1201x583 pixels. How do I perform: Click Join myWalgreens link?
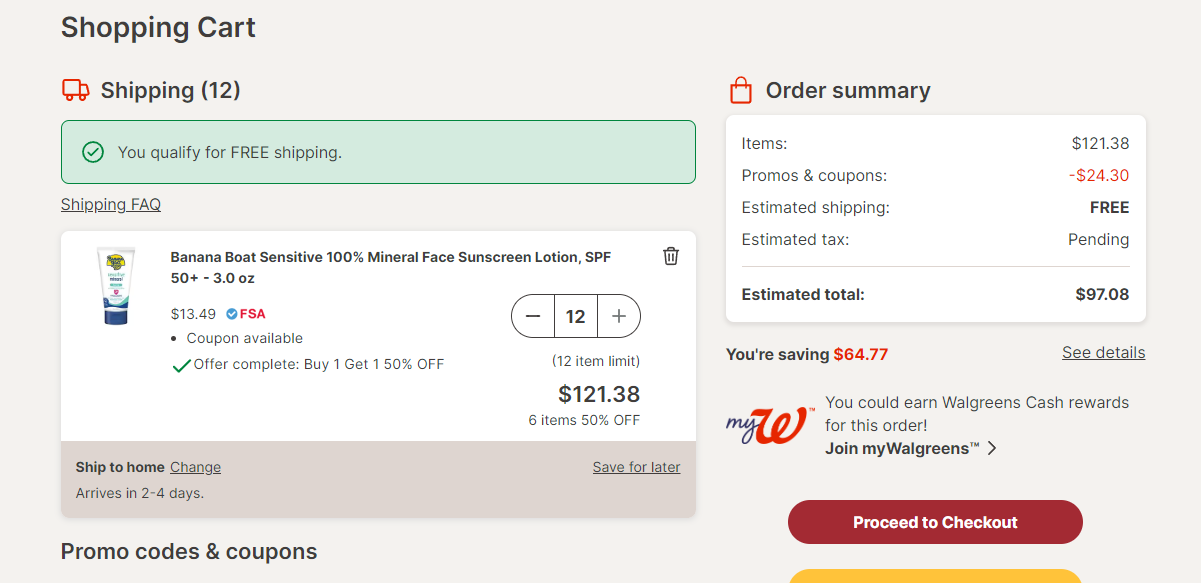click(903, 448)
